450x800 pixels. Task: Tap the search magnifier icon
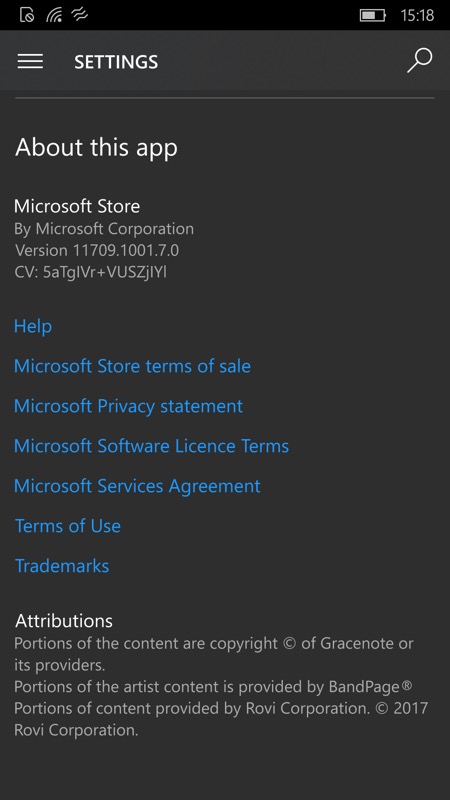click(420, 61)
